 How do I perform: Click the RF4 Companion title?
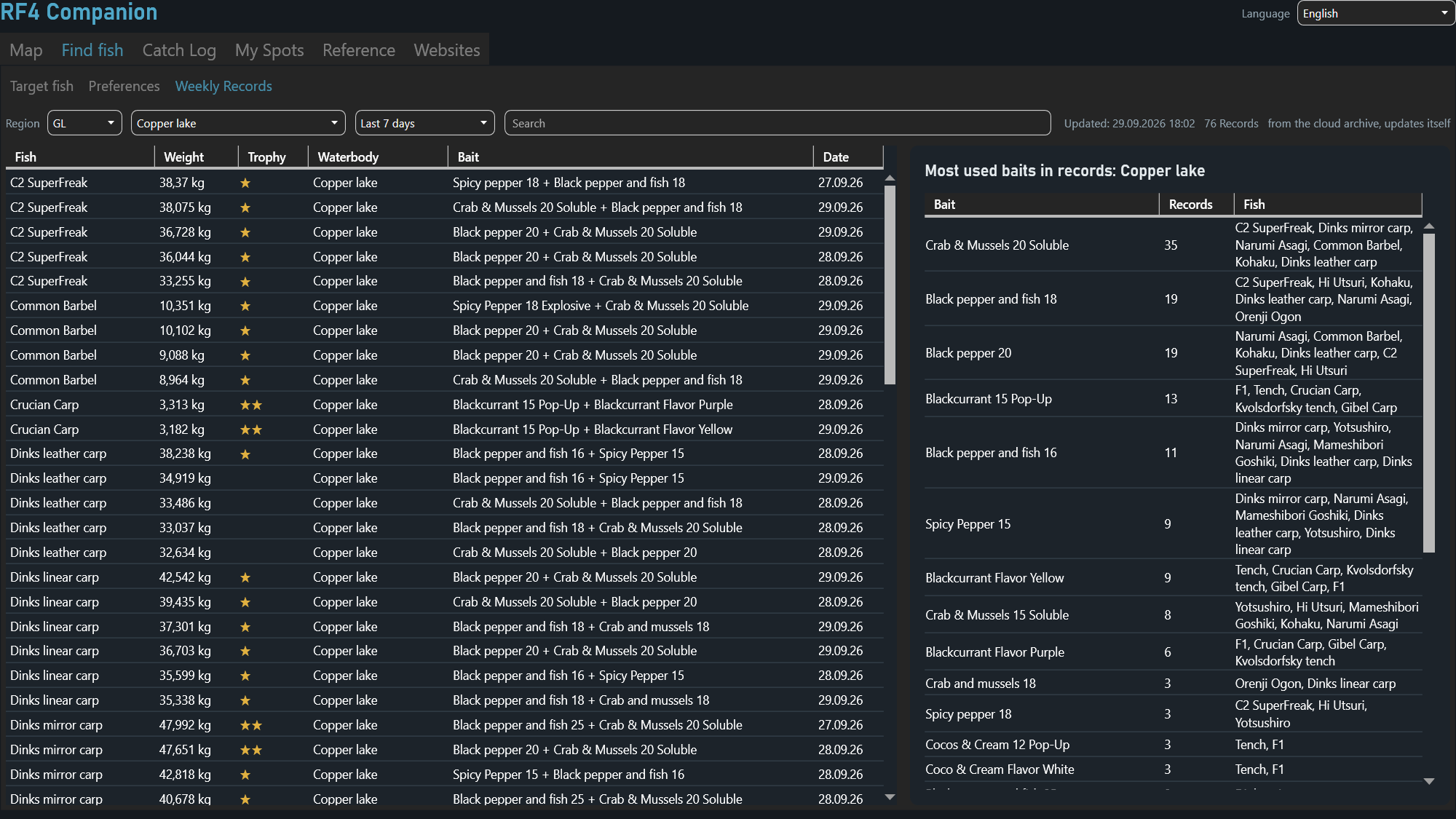[79, 12]
